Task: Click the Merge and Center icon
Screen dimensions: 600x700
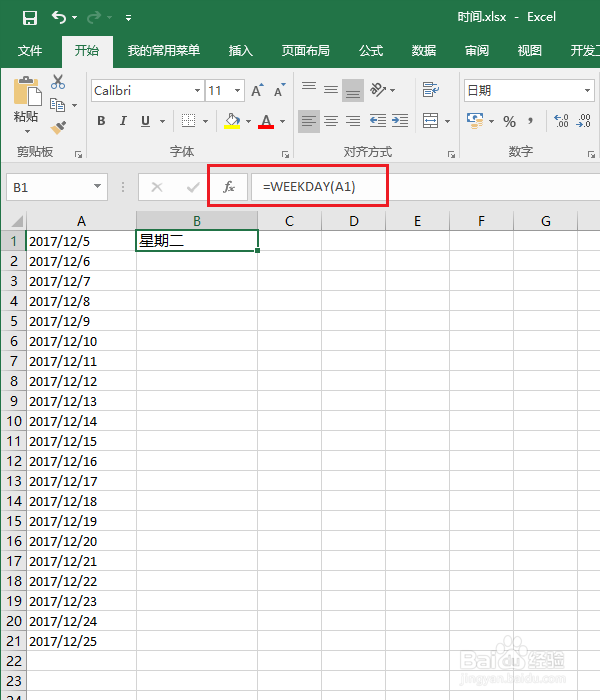Action: tap(430, 121)
